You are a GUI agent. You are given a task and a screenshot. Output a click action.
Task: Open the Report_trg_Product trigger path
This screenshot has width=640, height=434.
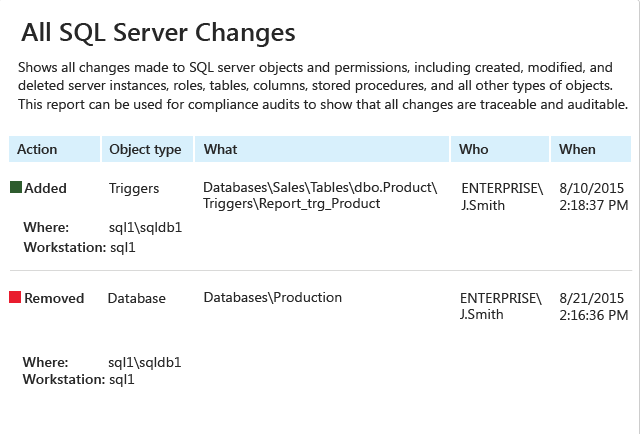(320, 195)
